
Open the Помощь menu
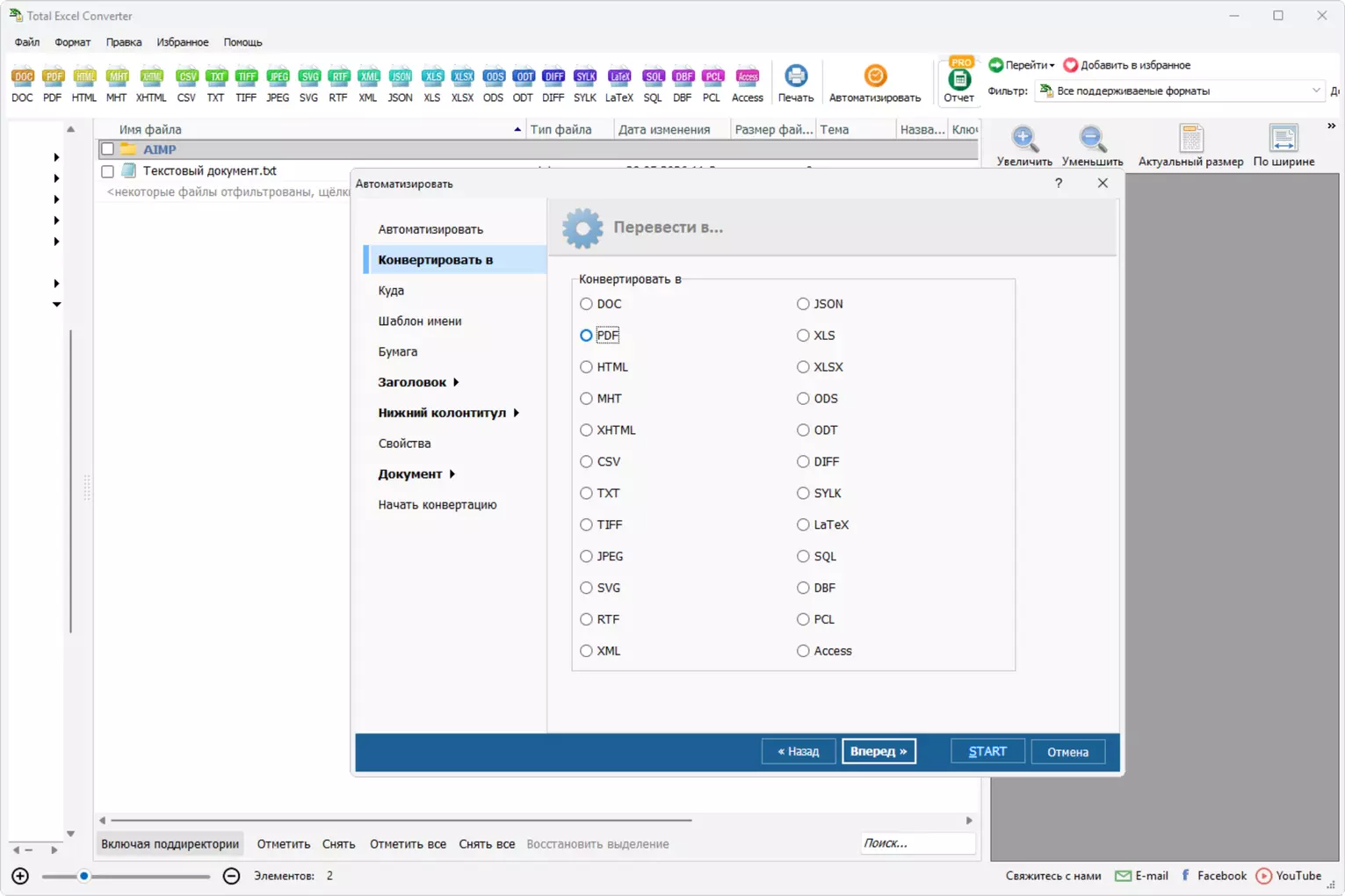(x=242, y=42)
